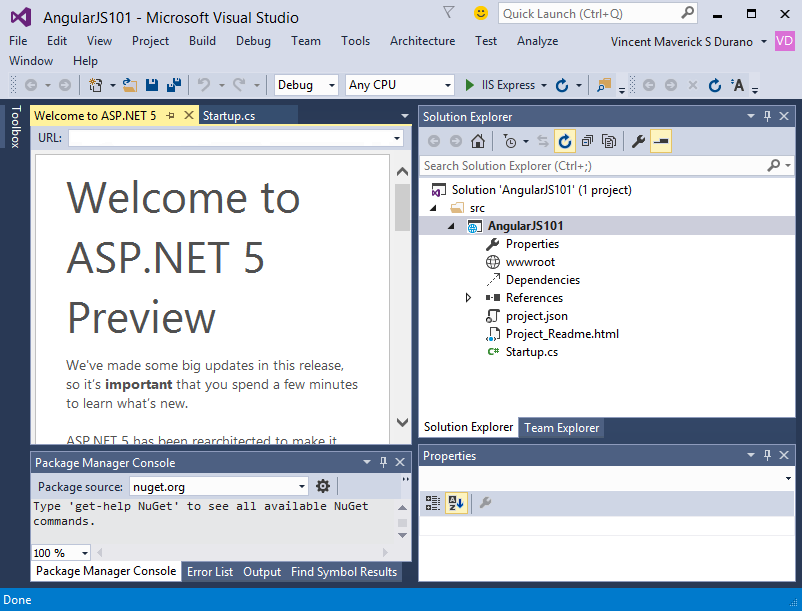Toggle the pin on Welcome to ASP.NET 5 tab
The image size is (802, 611).
[x=171, y=116]
